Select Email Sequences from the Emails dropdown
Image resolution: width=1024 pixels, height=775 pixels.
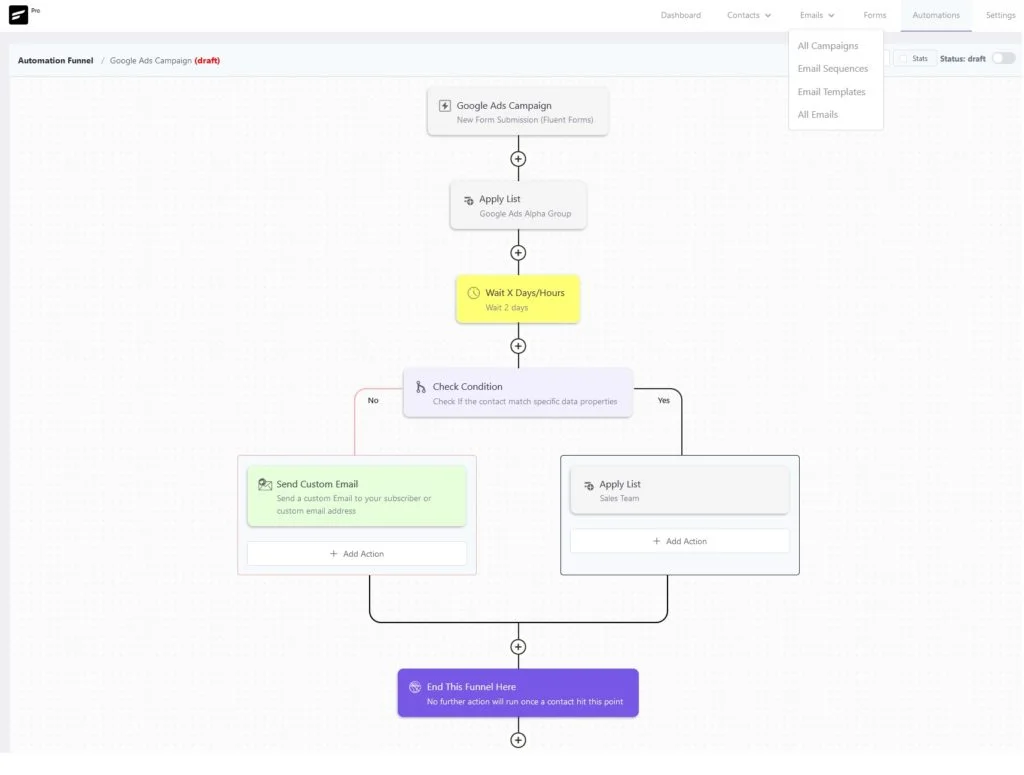pos(833,69)
